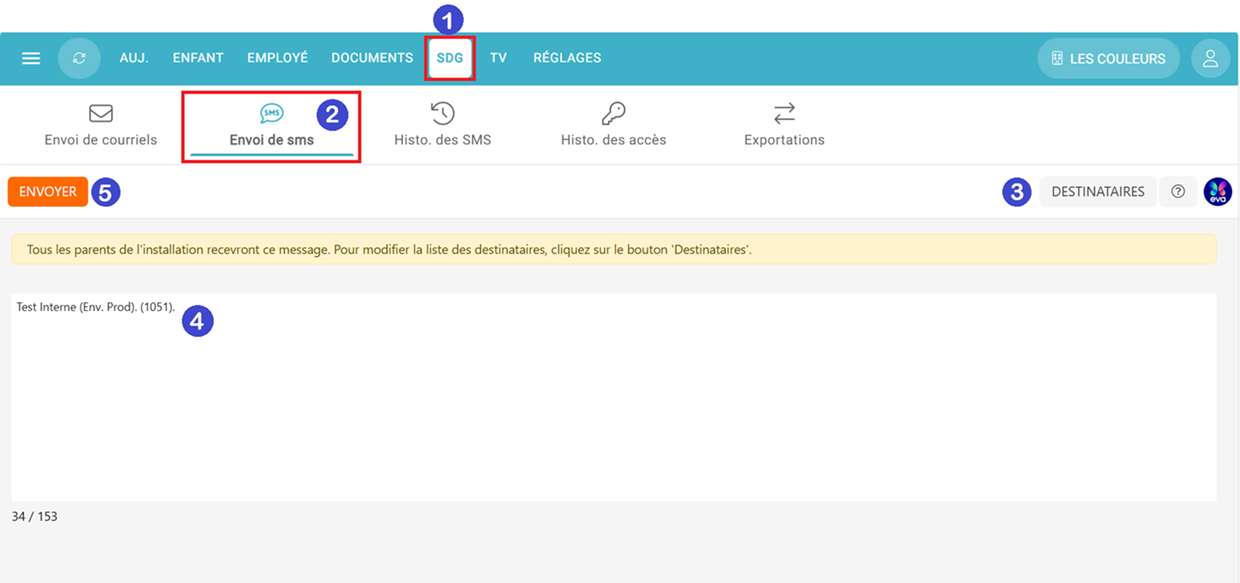The height and width of the screenshot is (583, 1240).
Task: Click inside the SMS message text area
Action: point(613,400)
